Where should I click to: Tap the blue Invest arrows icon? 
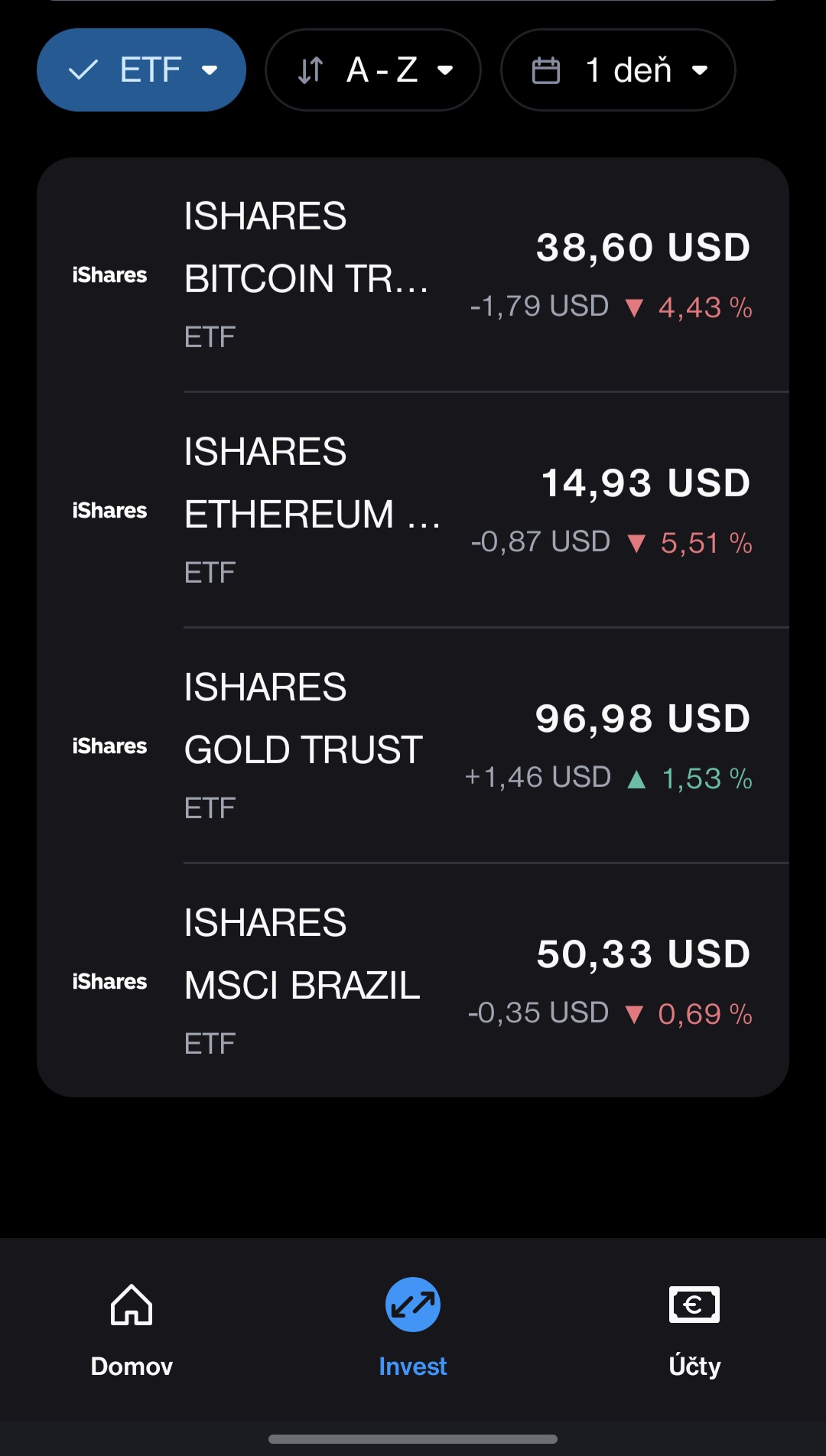click(413, 1305)
